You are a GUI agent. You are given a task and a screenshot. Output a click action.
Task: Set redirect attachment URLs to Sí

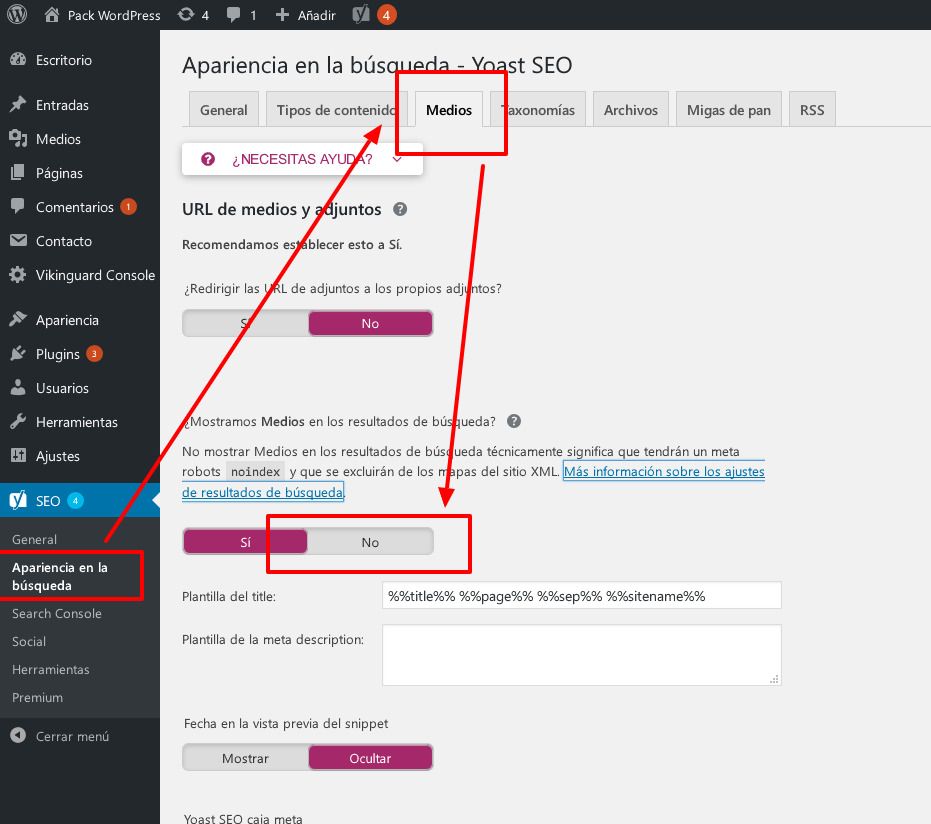pos(246,324)
